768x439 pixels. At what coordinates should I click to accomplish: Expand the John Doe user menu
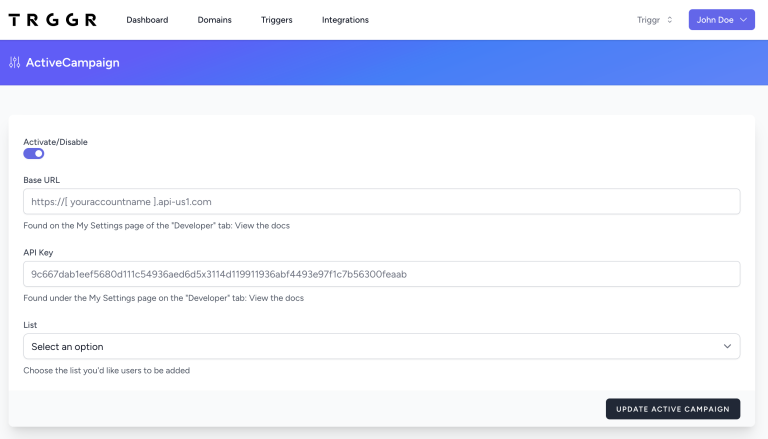coord(721,20)
